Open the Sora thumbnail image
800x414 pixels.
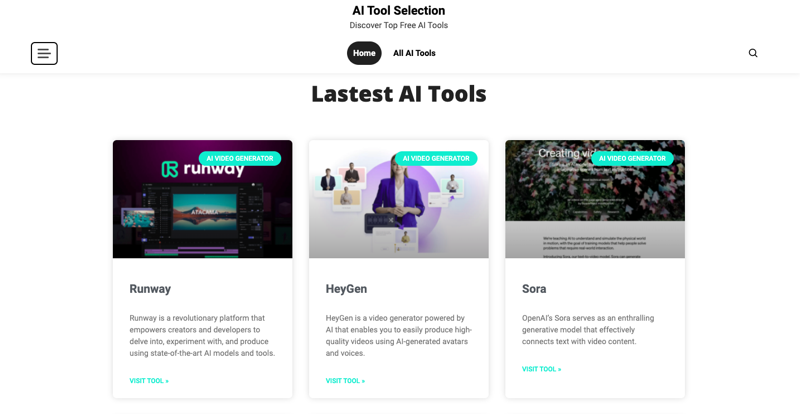[x=595, y=199]
